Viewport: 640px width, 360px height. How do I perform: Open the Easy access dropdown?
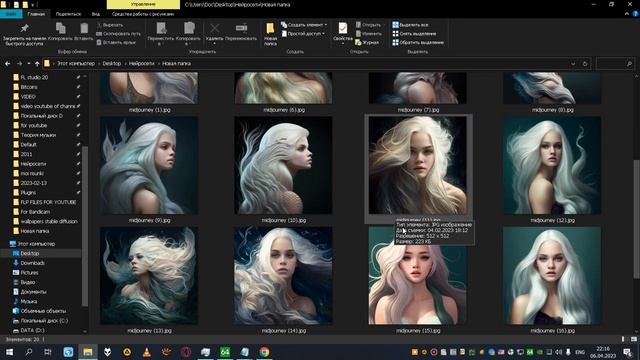click(303, 33)
